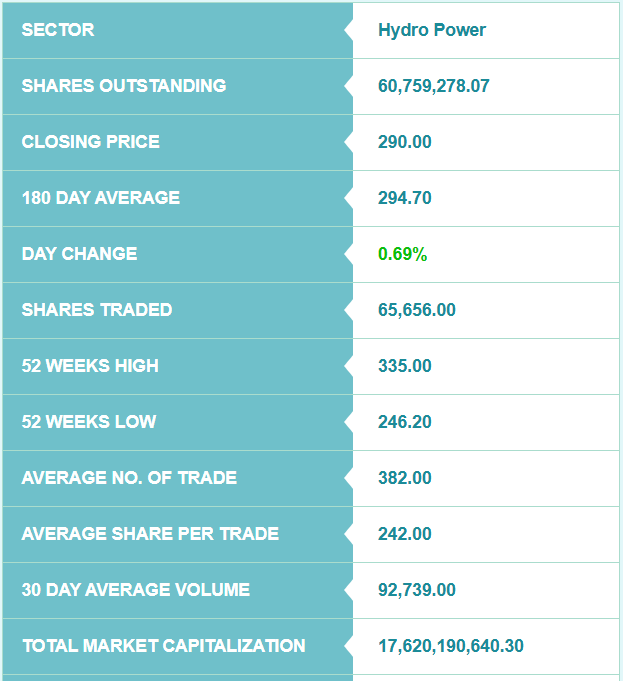Click the Hydro Power sector value

(x=432, y=30)
